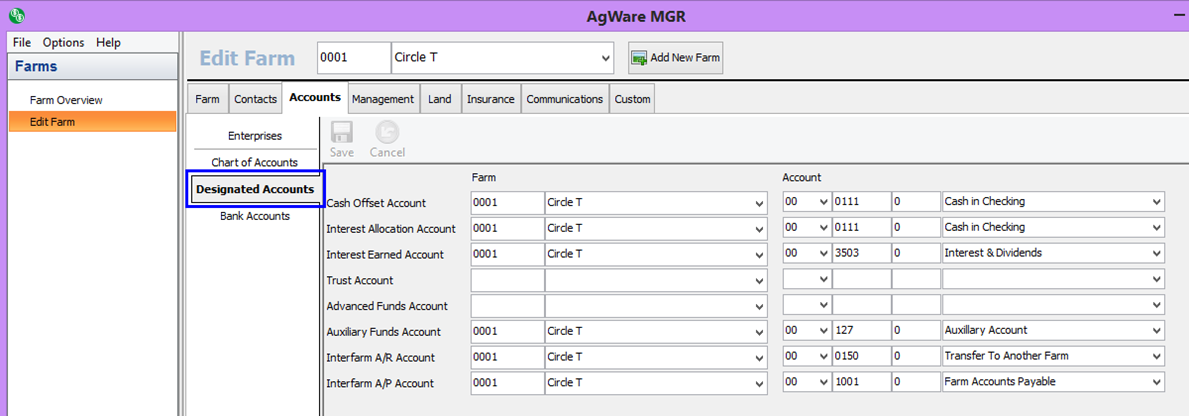Select the Enterprises section
1189x416 pixels.
click(254, 135)
